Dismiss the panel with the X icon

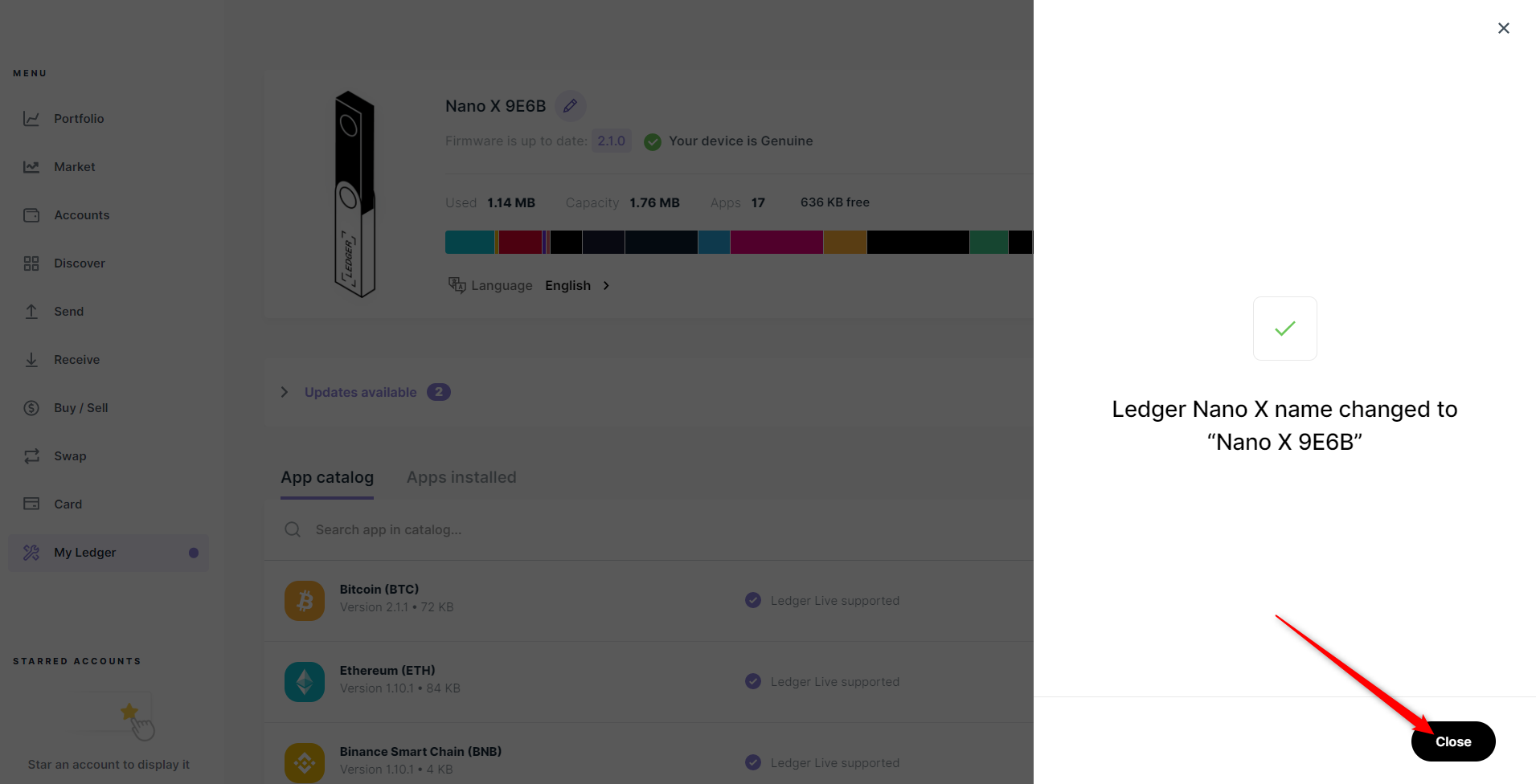[1504, 28]
